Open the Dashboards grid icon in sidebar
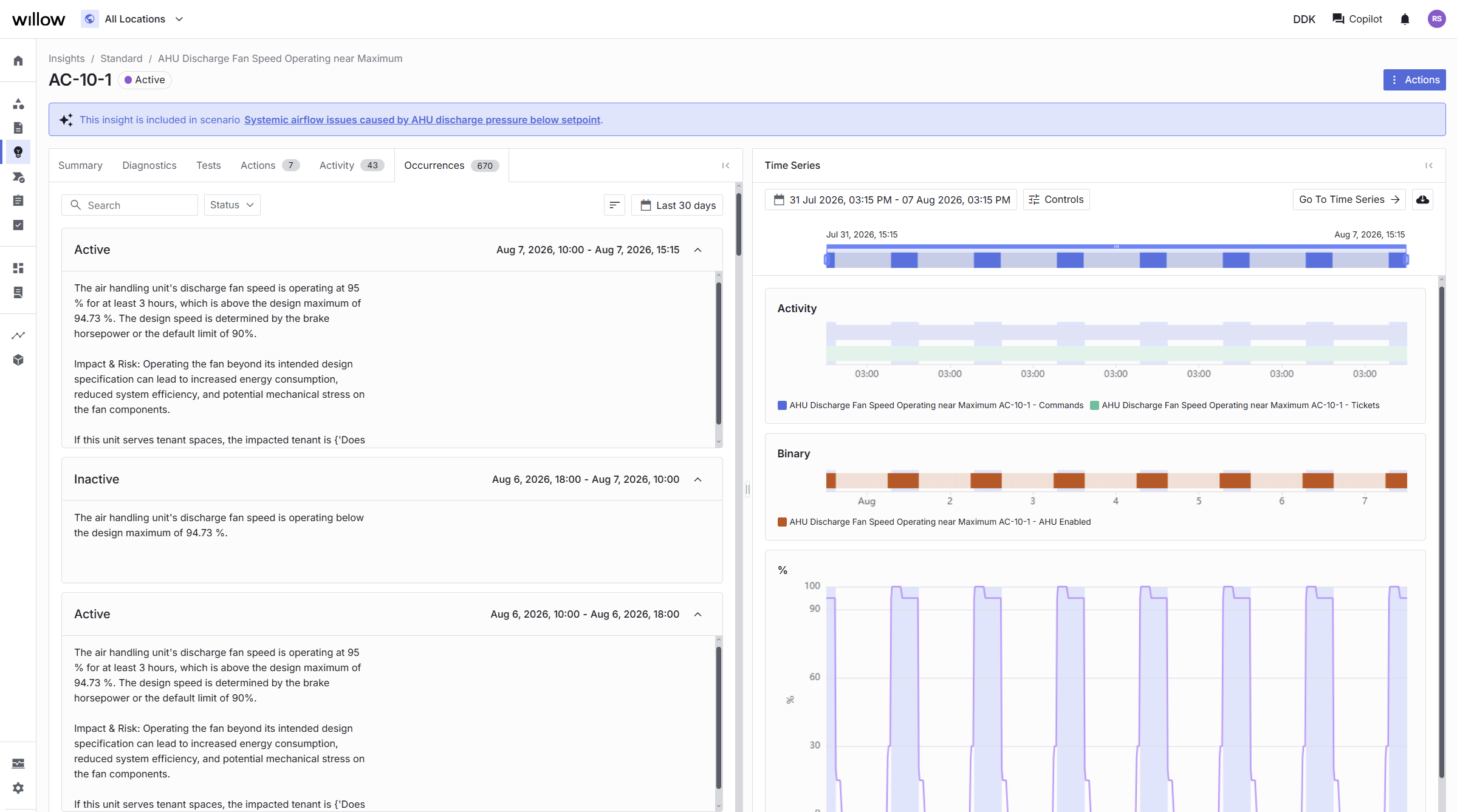 point(18,268)
